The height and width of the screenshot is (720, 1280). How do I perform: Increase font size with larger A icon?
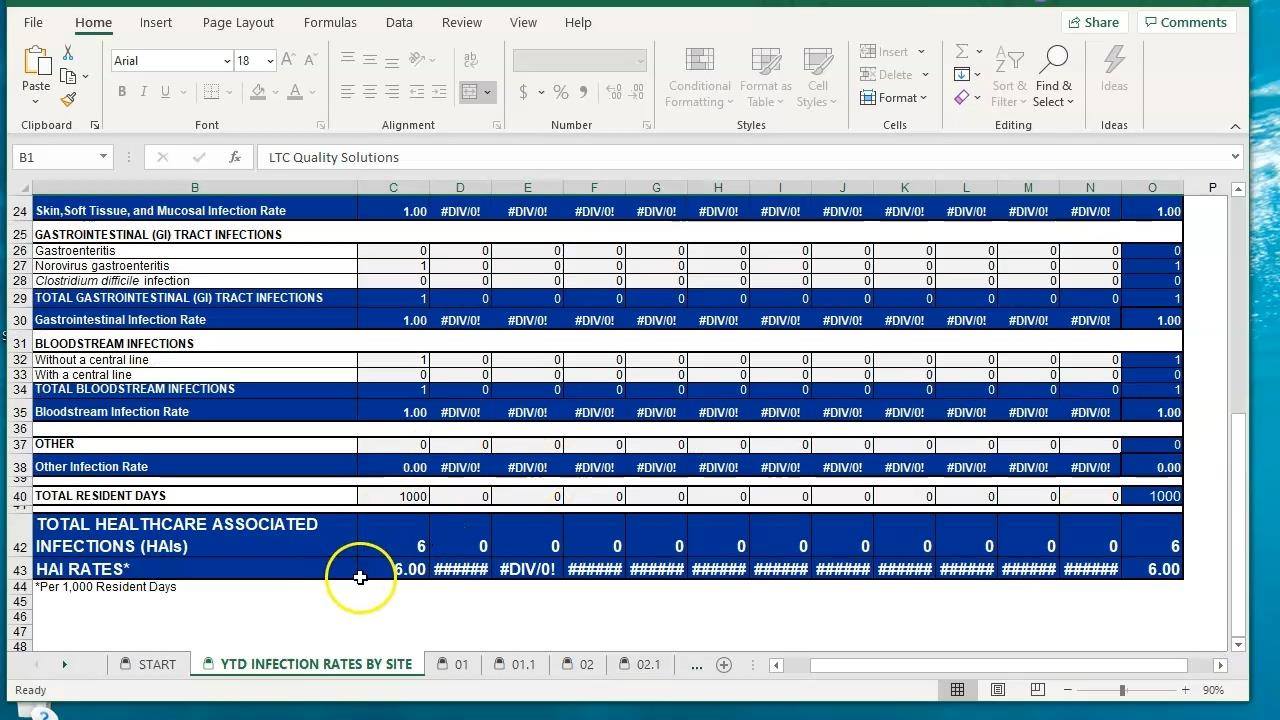[288, 61]
